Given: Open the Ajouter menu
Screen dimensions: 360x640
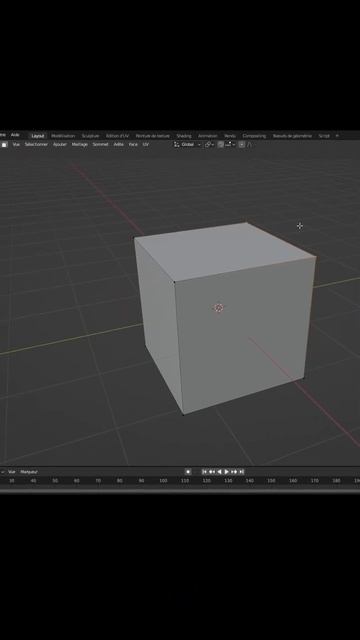Looking at the screenshot, I should click(60, 144).
